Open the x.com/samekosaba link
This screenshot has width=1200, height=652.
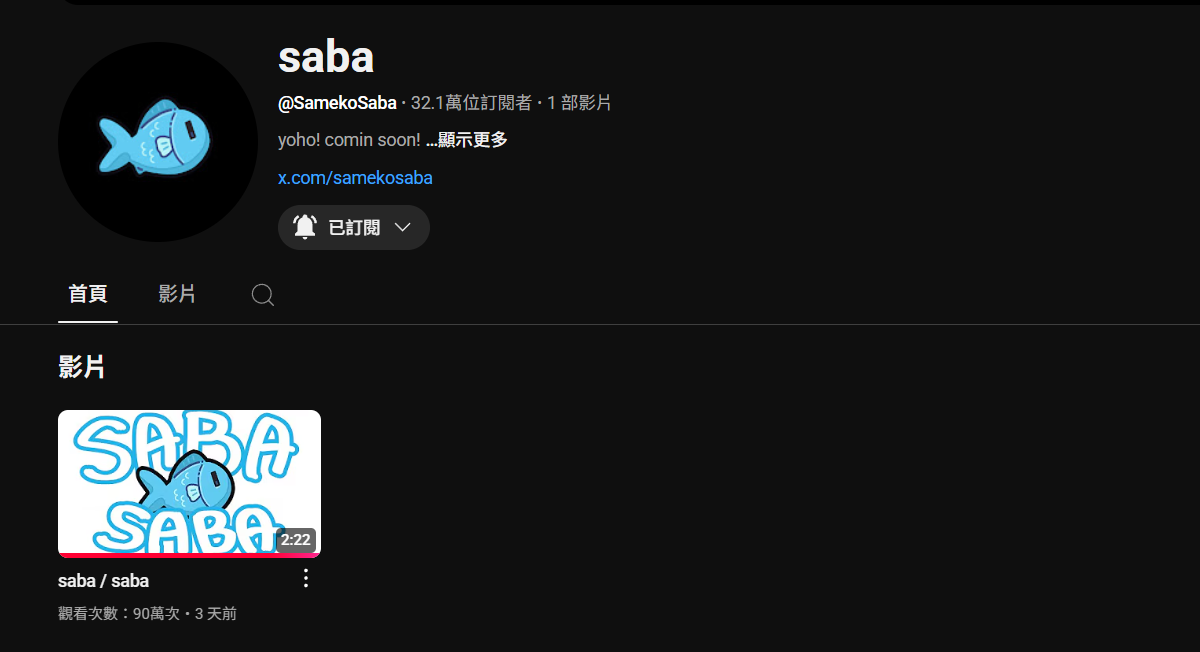click(355, 178)
